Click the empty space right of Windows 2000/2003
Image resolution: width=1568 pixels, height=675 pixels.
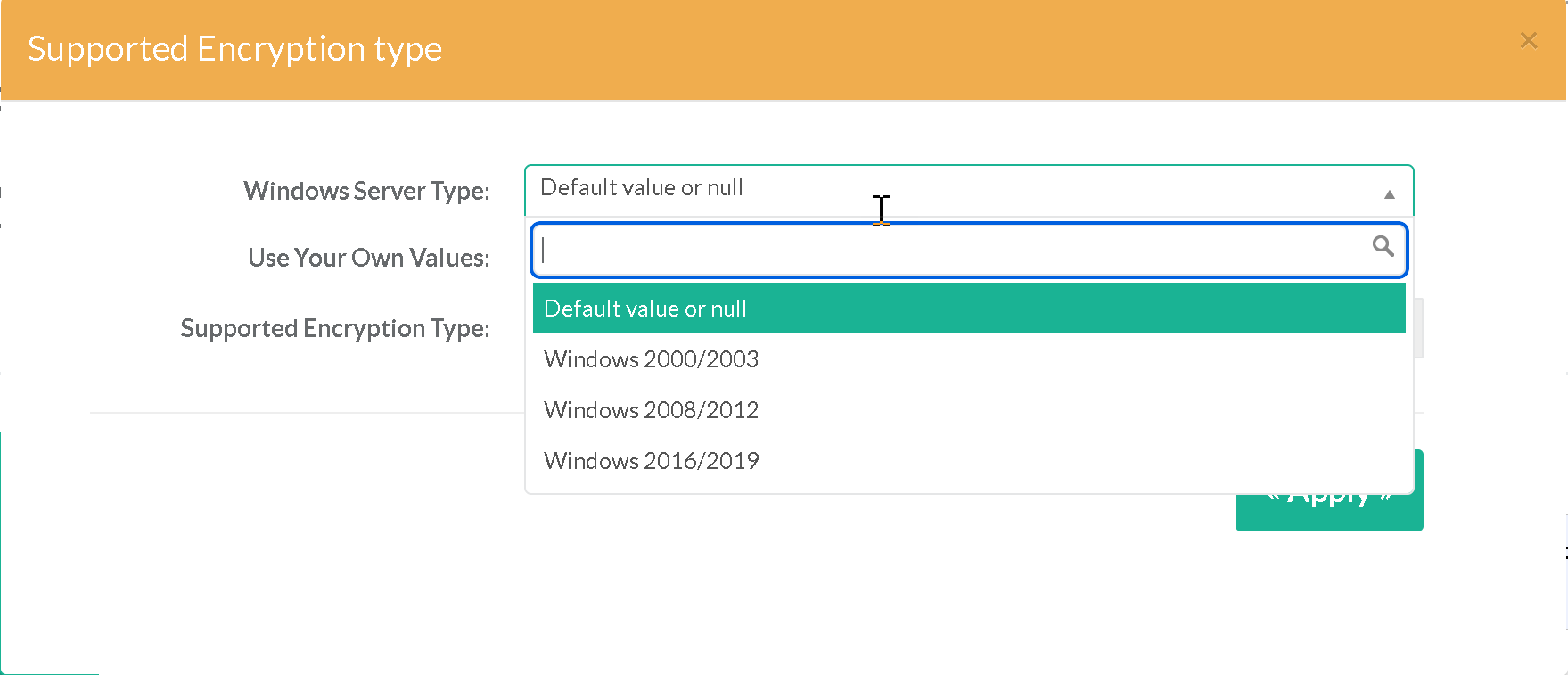click(1070, 359)
